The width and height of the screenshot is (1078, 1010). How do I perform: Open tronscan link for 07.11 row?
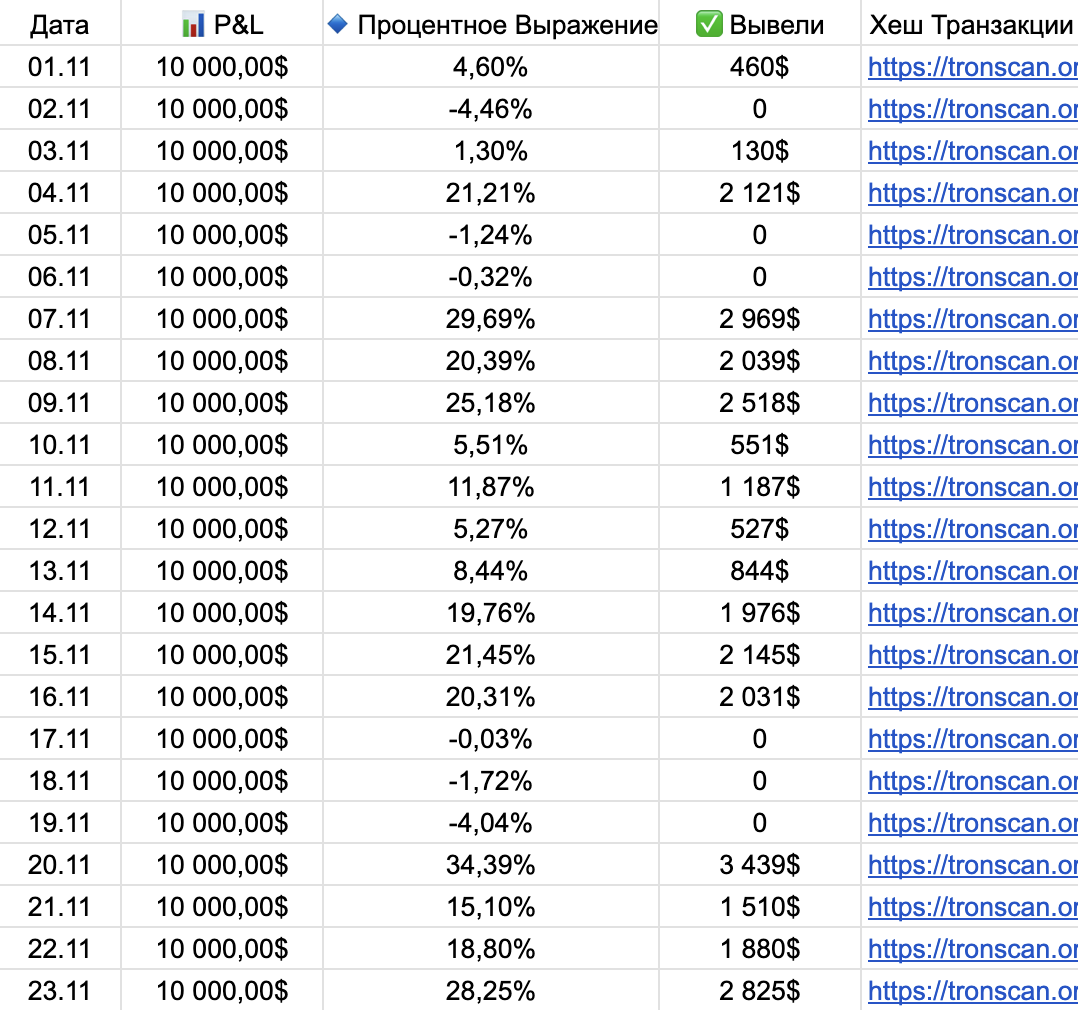point(972,319)
